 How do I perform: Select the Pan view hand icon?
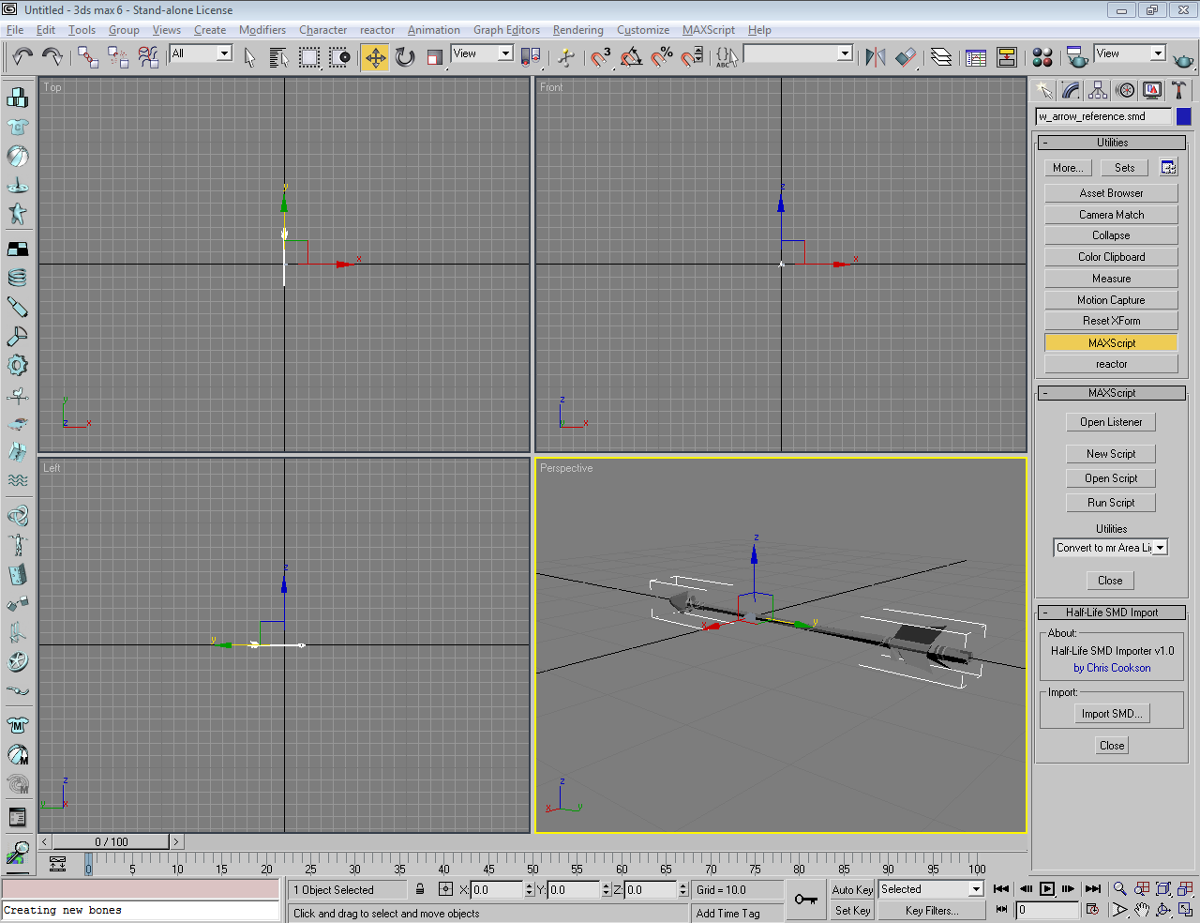click(x=1142, y=909)
